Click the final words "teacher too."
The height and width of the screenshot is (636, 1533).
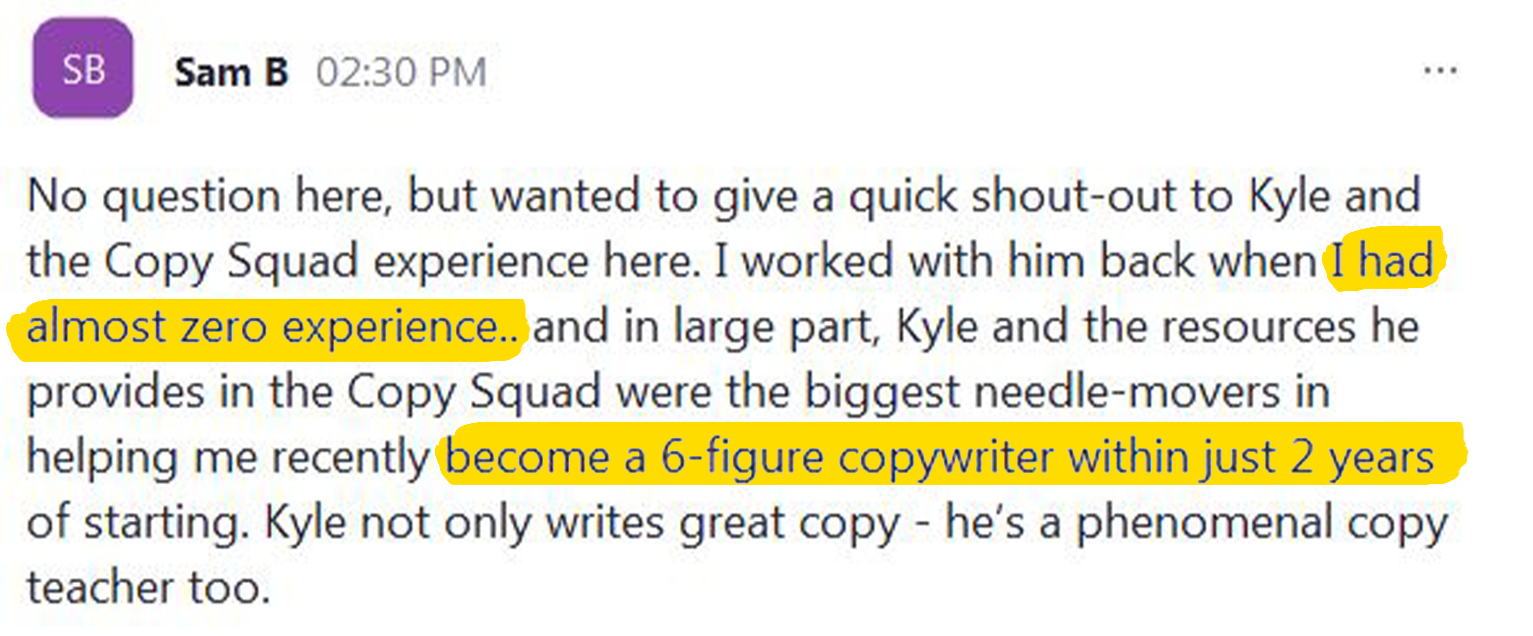coord(149,590)
